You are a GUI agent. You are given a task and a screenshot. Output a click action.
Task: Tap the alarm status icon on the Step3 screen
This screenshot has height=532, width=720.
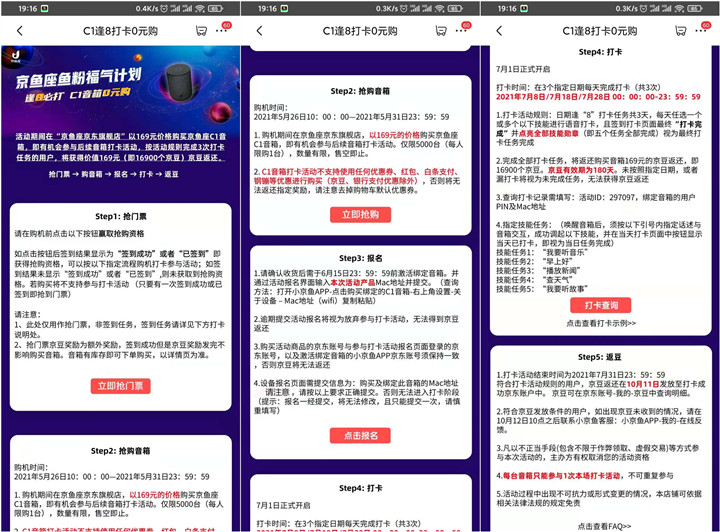(404, 8)
